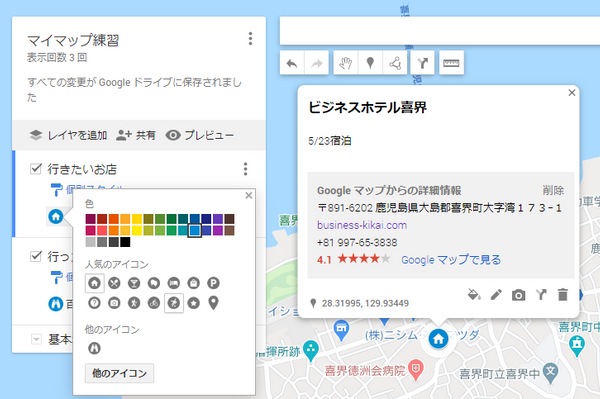The height and width of the screenshot is (399, 600).
Task: Pick the star icon
Action: (x=194, y=303)
